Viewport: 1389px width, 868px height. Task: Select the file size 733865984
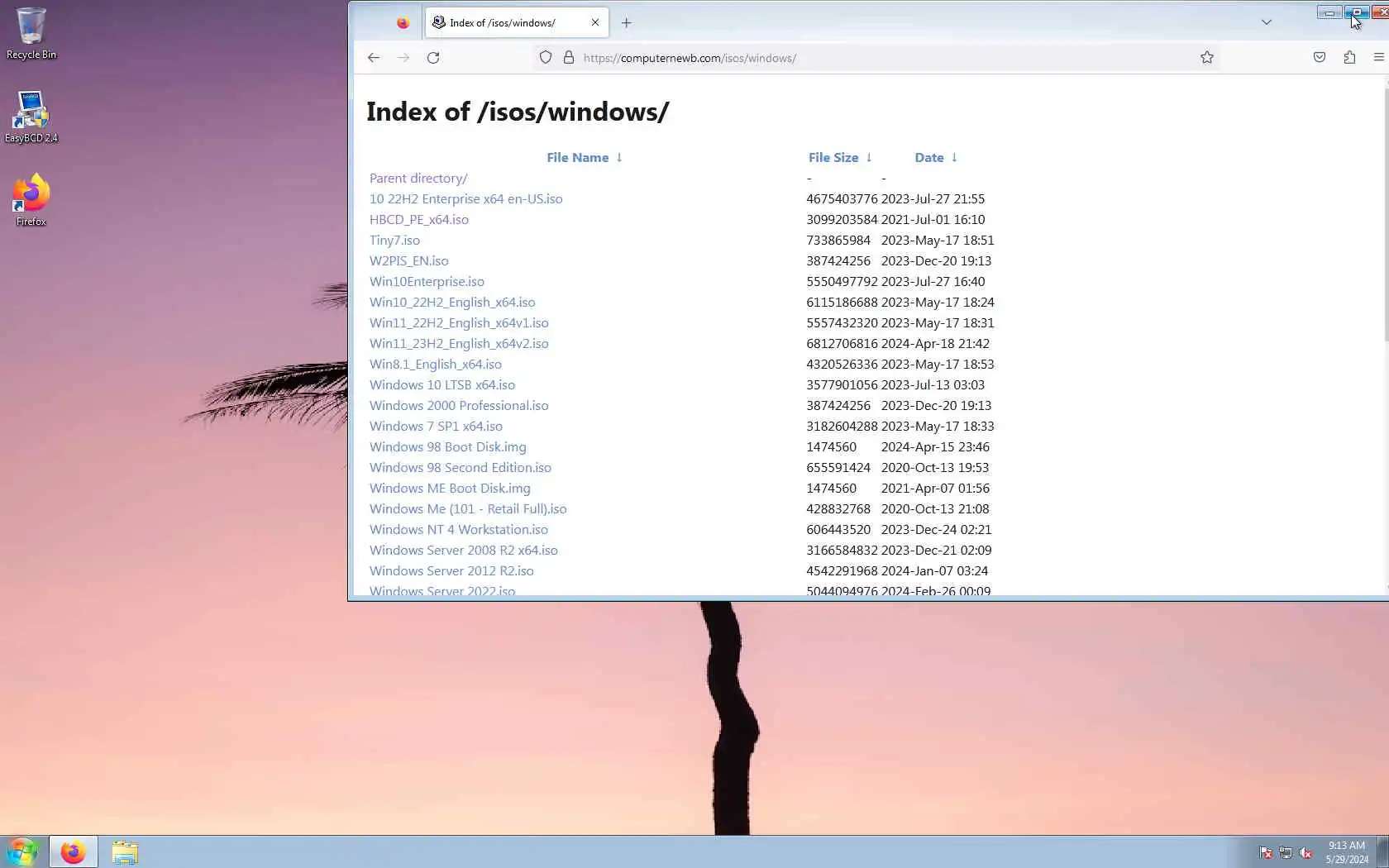[x=838, y=241]
